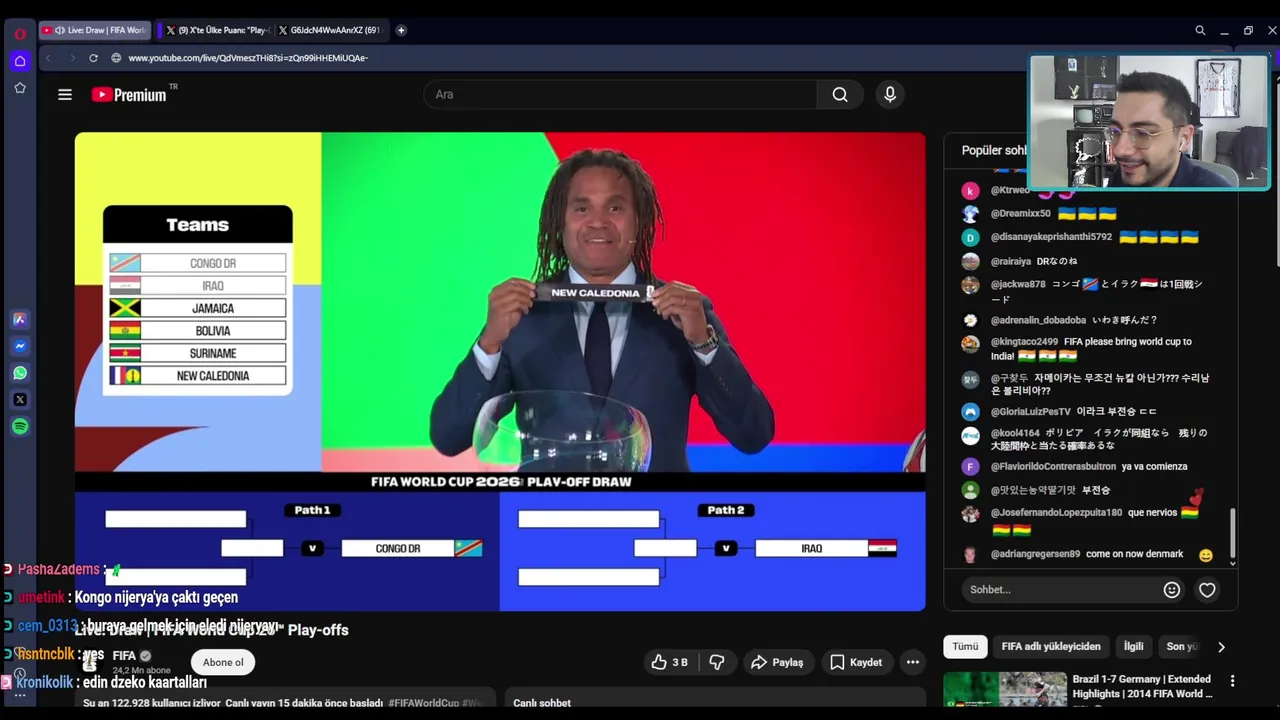The height and width of the screenshot is (720, 1280).
Task: Click chat user @jackwa878
Action: (x=1018, y=284)
